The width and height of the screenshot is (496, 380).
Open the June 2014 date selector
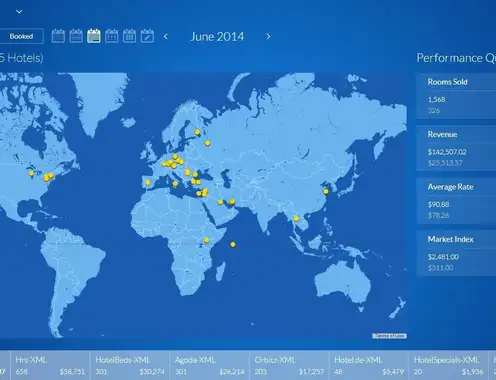(x=217, y=36)
